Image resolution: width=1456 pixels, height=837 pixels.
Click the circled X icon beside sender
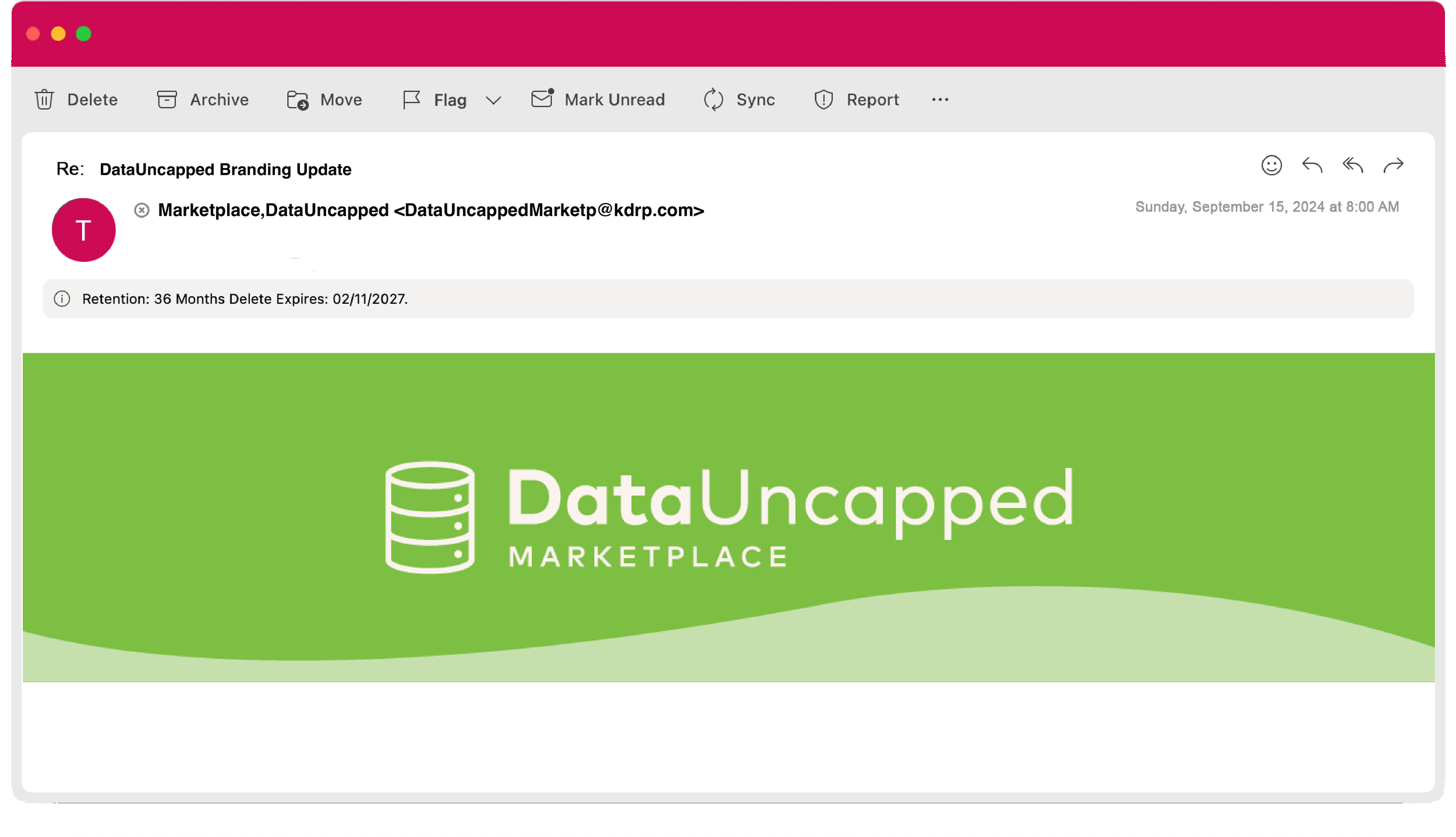(x=142, y=210)
